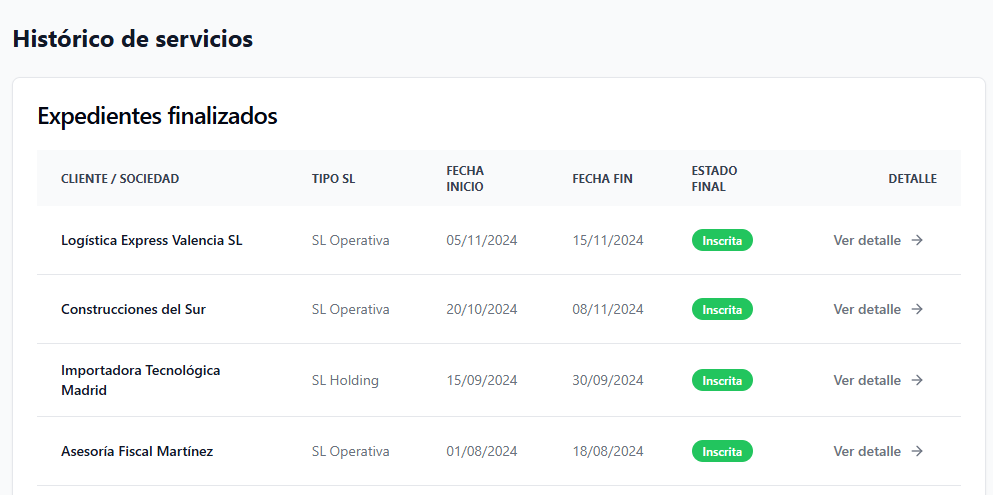
Task: Click the arrow icon in Asesoría Fiscal Martínez row
Action: pyautogui.click(x=917, y=451)
